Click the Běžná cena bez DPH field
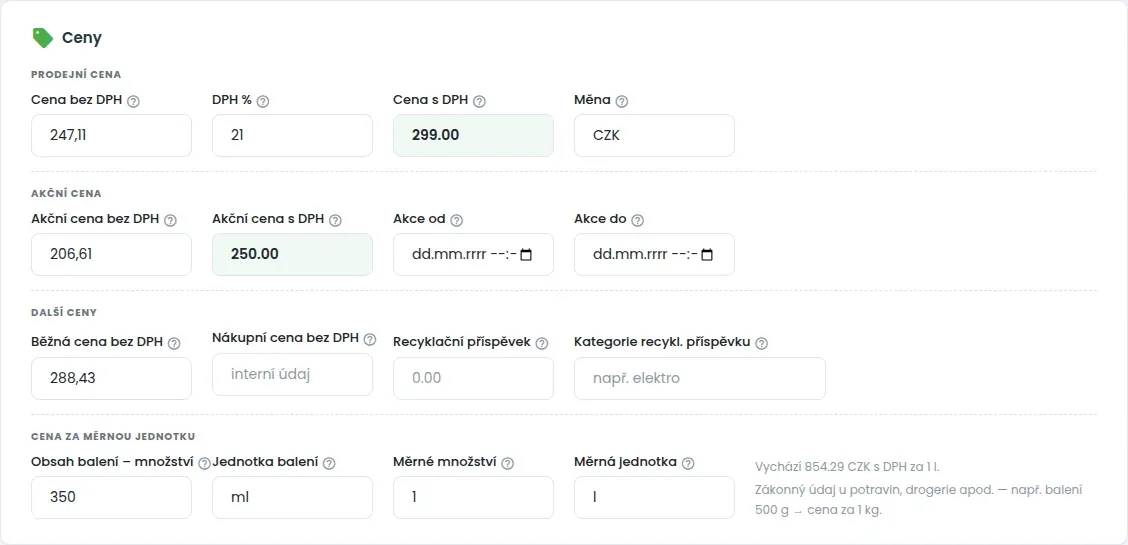This screenshot has height=545, width=1128. click(x=112, y=378)
